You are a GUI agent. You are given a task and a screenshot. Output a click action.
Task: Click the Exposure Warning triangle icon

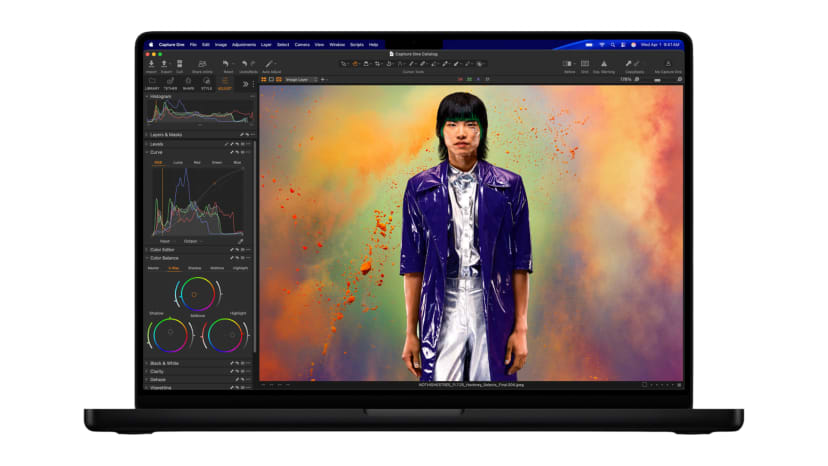(x=603, y=63)
